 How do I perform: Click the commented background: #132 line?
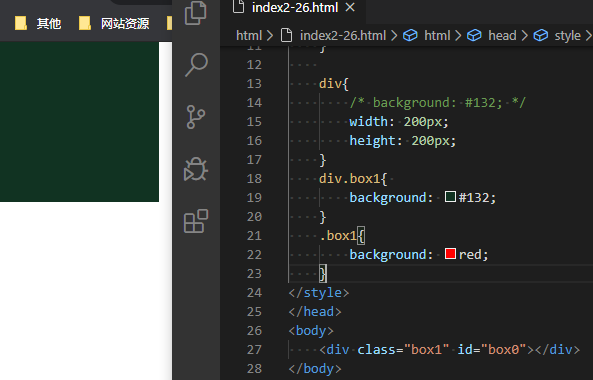point(438,102)
